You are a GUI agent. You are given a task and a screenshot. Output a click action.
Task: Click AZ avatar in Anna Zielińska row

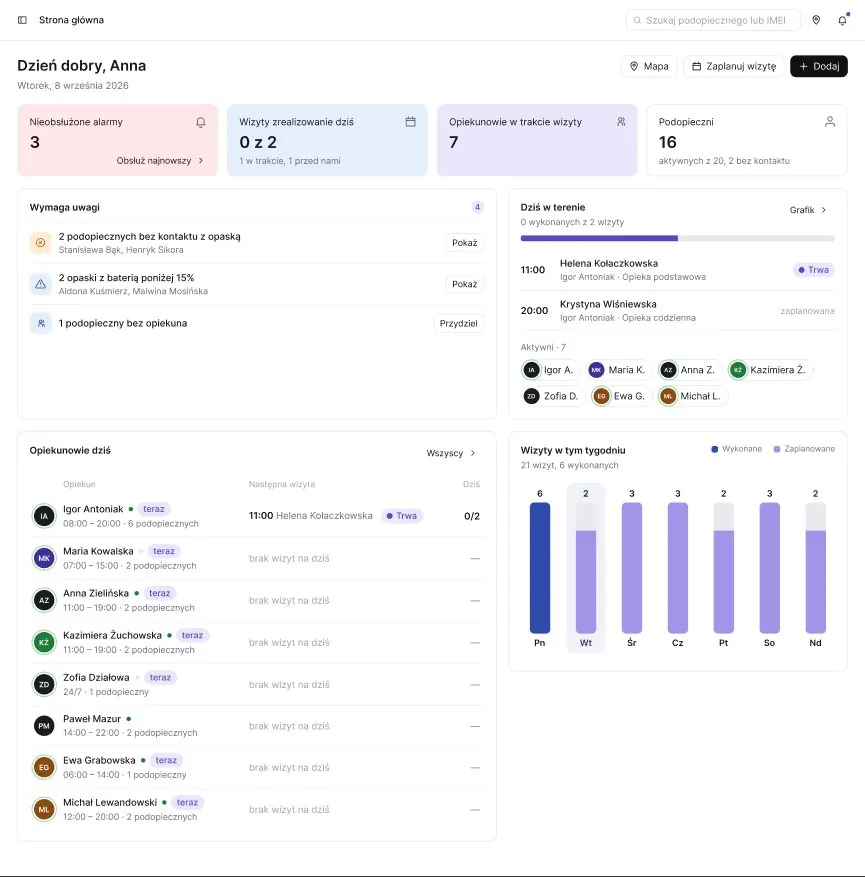pos(44,600)
